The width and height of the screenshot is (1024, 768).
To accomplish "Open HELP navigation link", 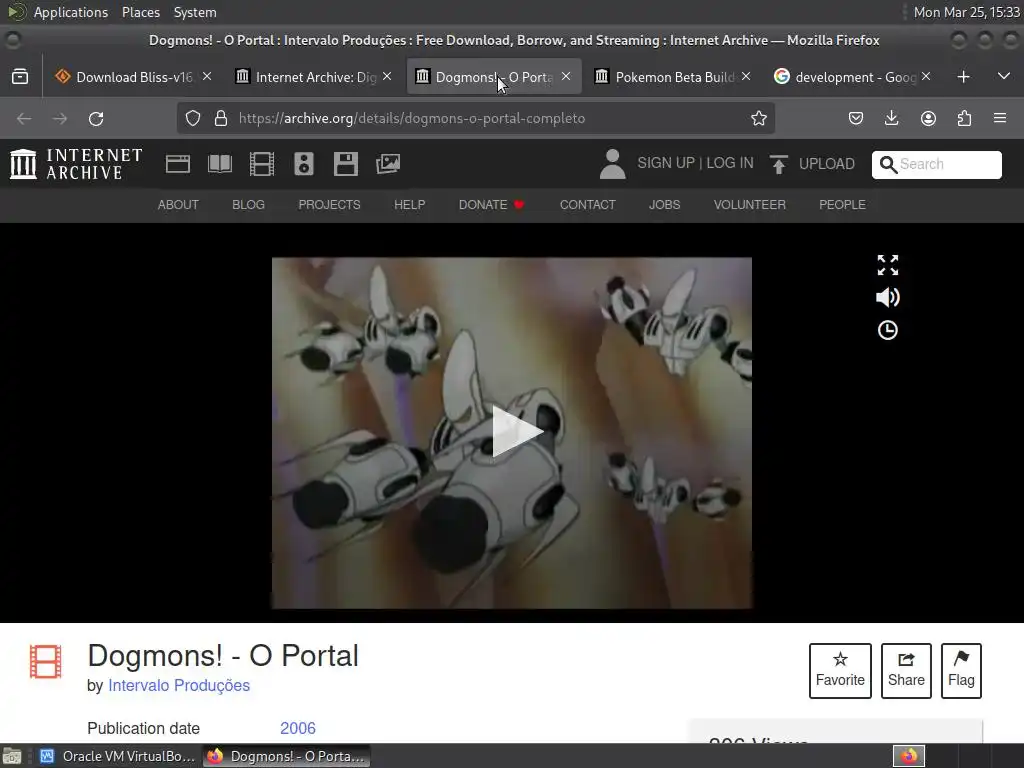I will click(409, 205).
